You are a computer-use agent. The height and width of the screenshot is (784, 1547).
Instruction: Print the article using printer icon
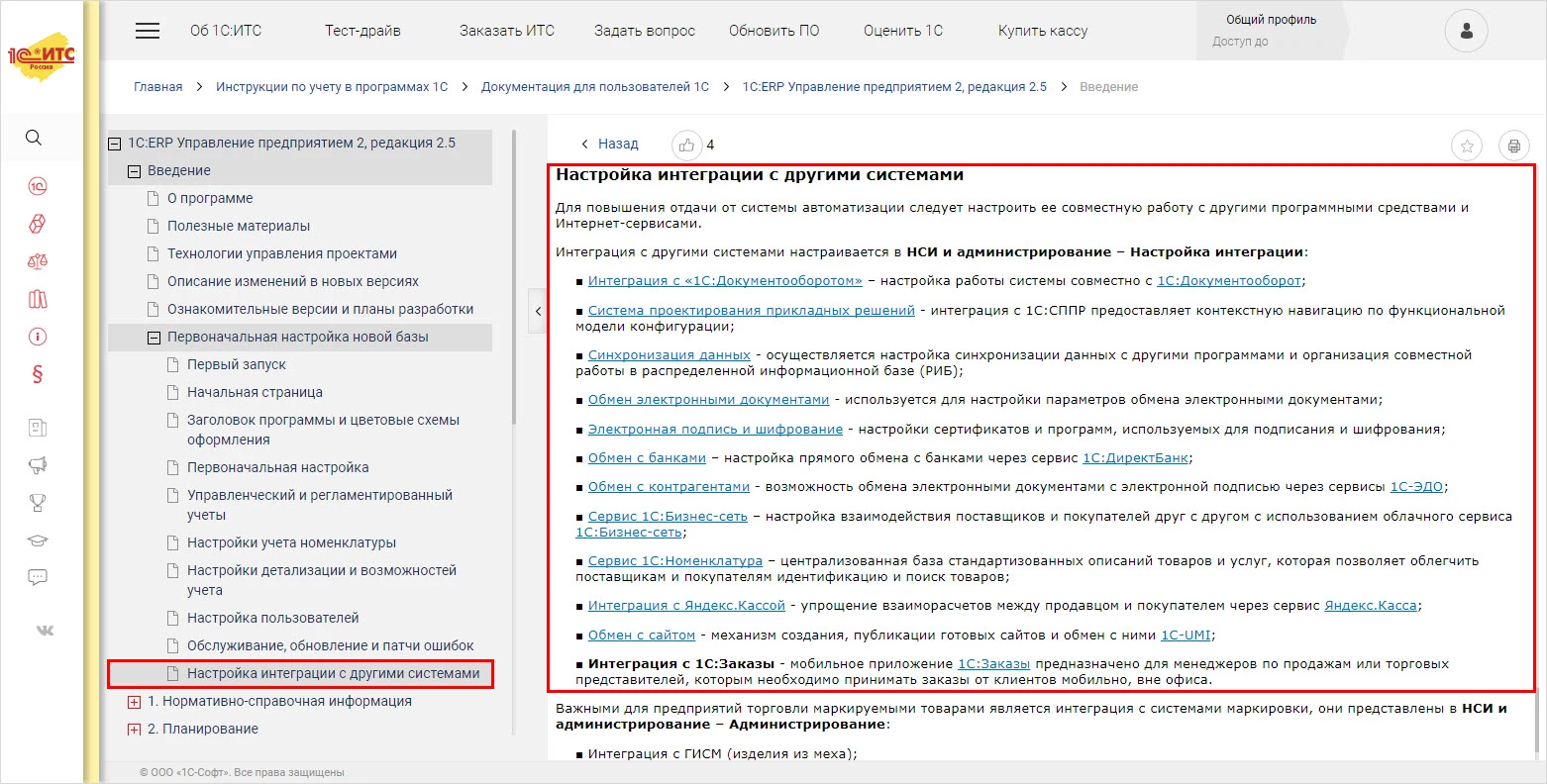tap(1513, 146)
